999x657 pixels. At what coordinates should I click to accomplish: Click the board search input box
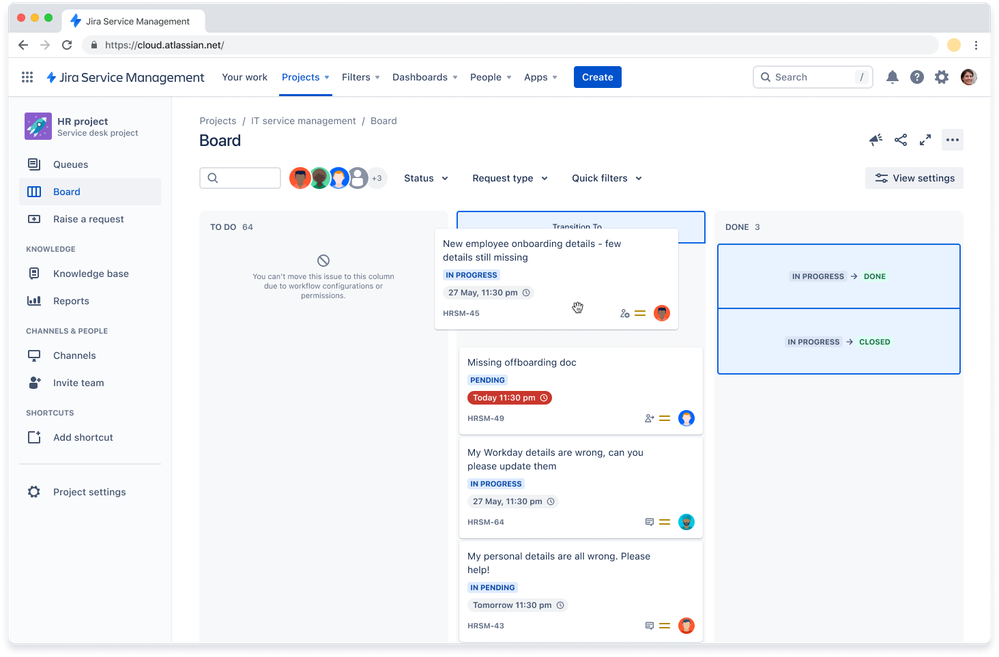click(240, 178)
